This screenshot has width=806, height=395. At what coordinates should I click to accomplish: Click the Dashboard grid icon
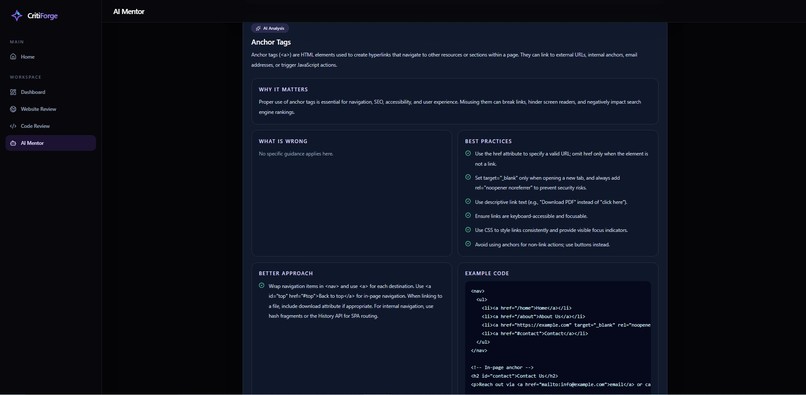pyautogui.click(x=13, y=92)
